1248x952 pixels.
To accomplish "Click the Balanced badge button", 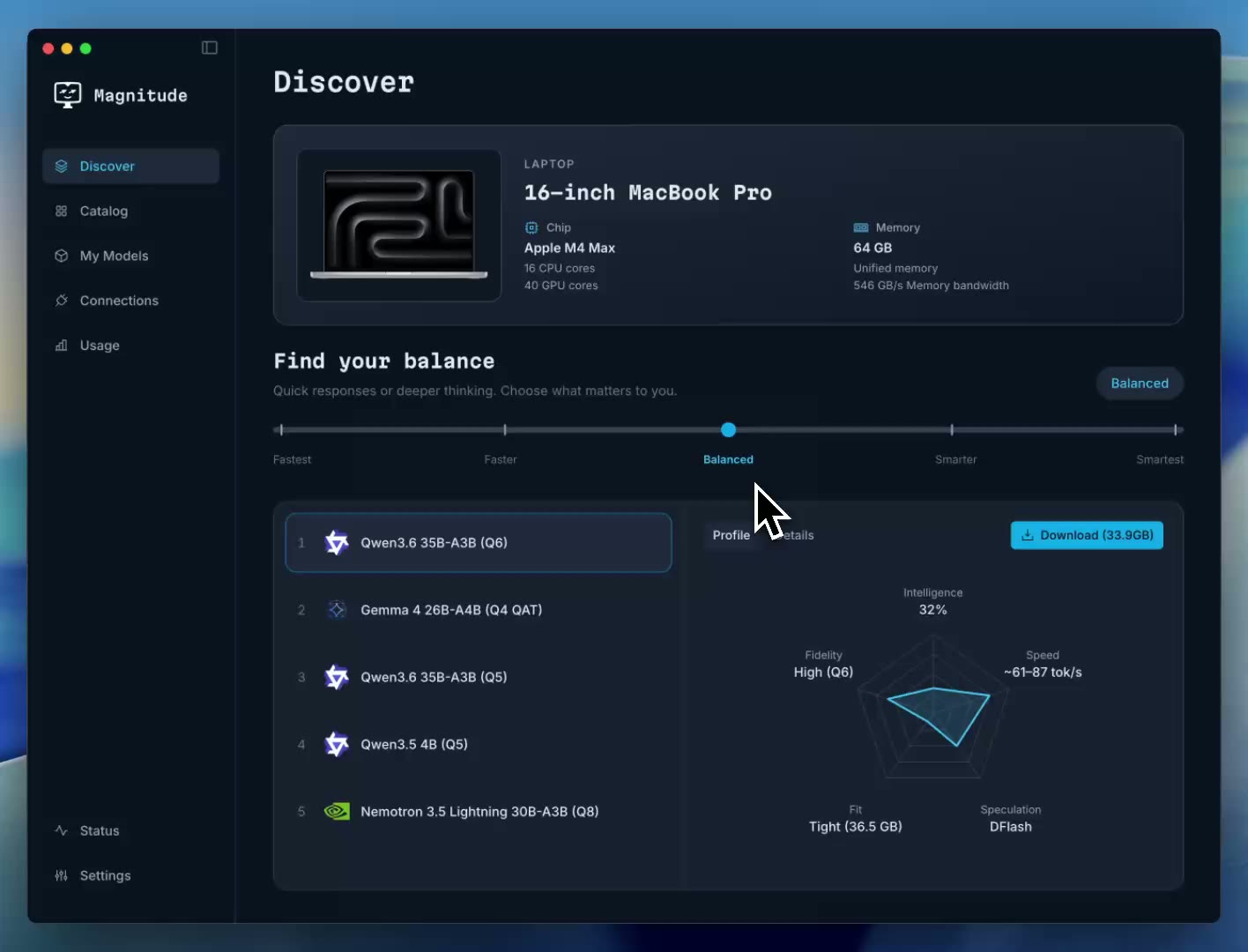I will pos(1140,383).
